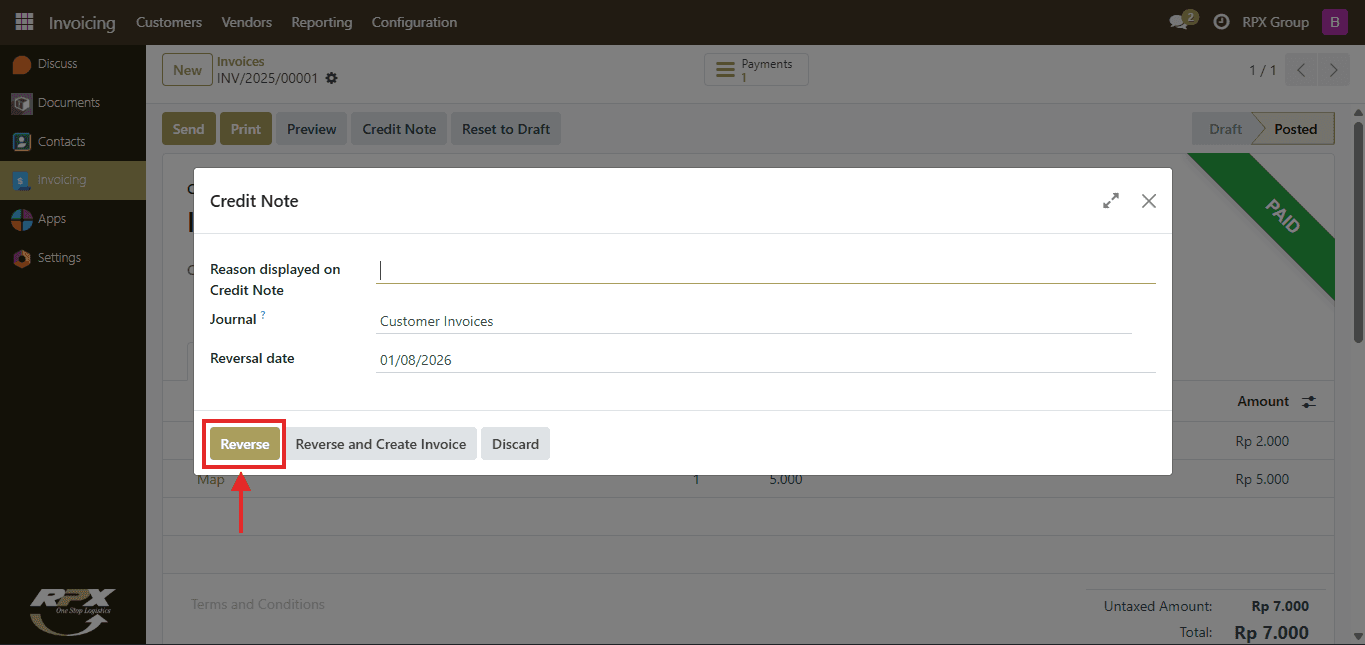Click the Untaxed Amount label

[x=1158, y=606]
